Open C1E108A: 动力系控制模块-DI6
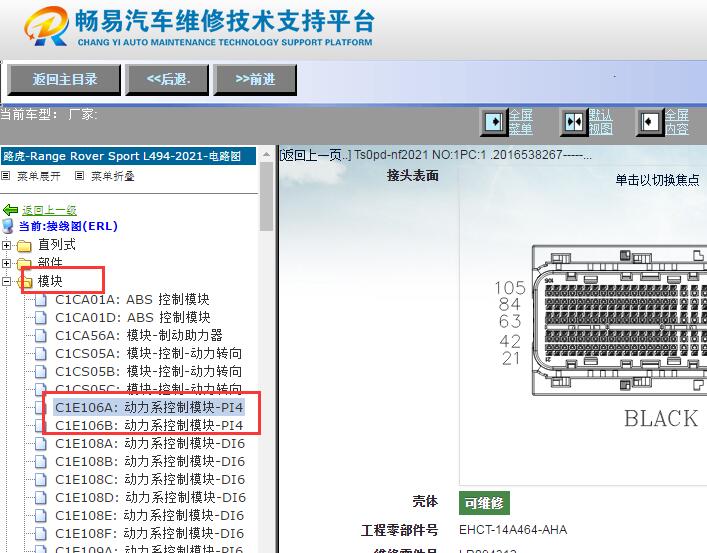Image resolution: width=707 pixels, height=553 pixels. coord(150,443)
